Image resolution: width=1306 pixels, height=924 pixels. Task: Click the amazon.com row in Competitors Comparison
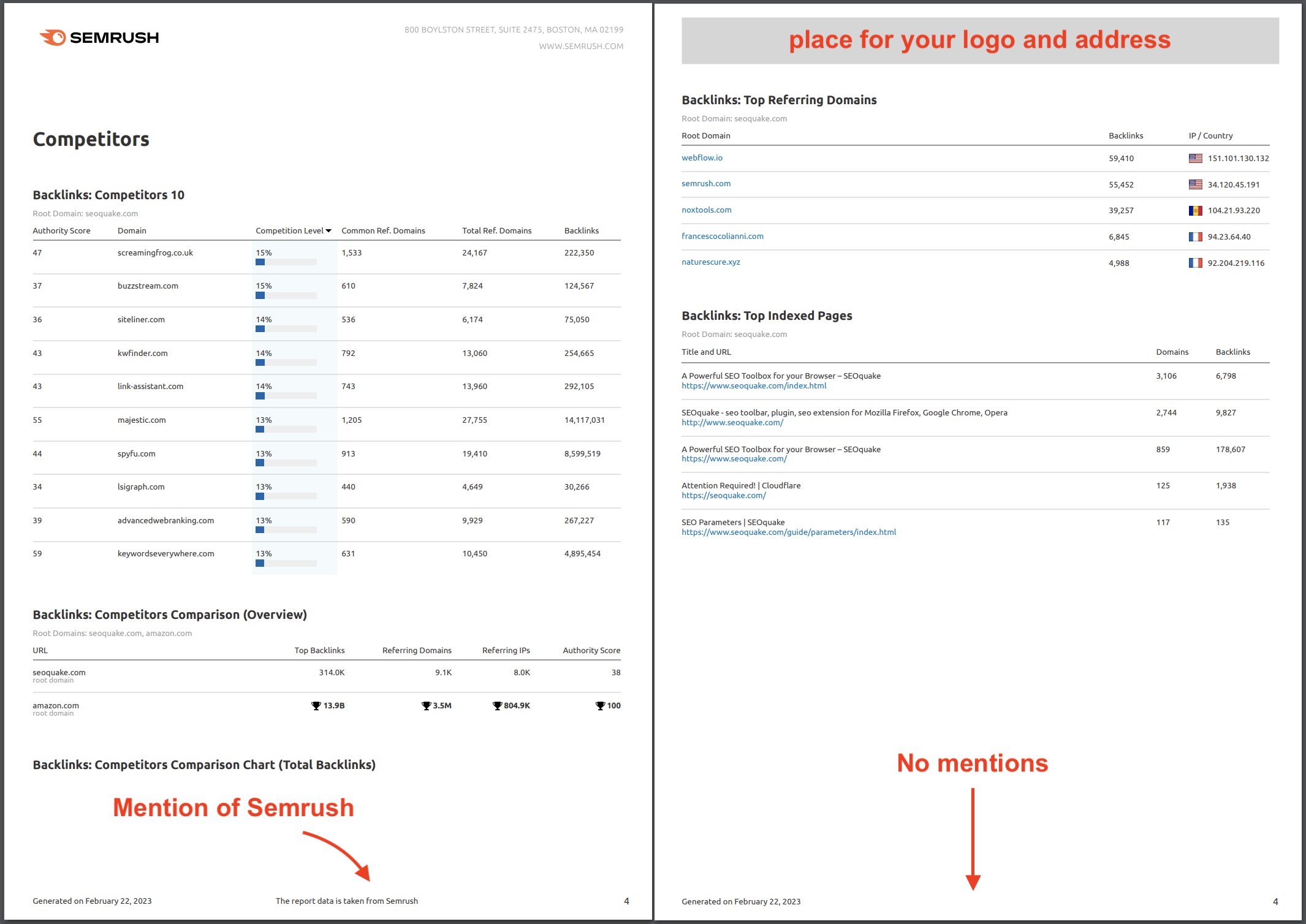coord(327,709)
